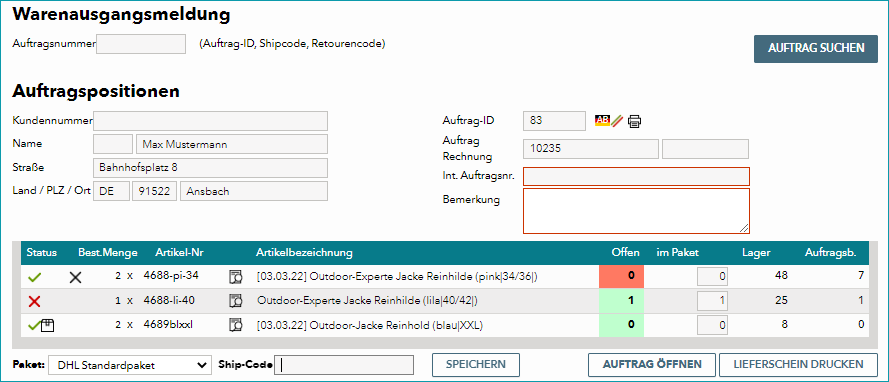Click im Paket field for 4689blxxl
Screen dimensions: 889x382
coord(713,325)
